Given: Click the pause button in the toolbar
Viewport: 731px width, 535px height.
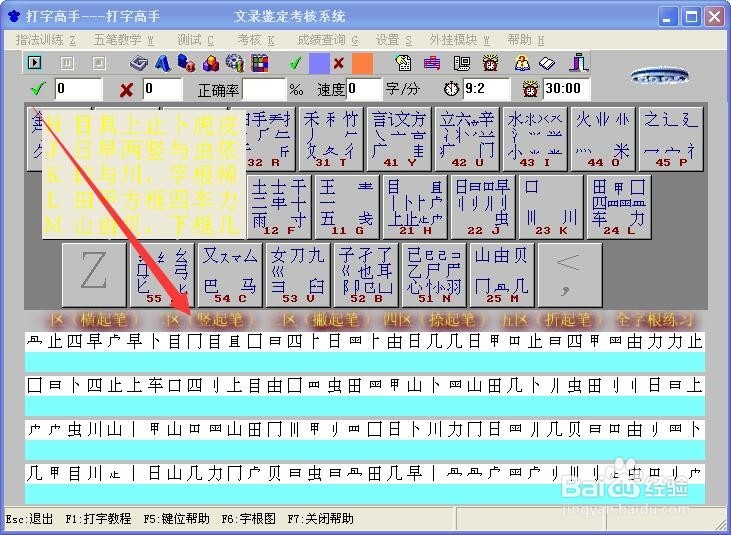Looking at the screenshot, I should (x=67, y=63).
